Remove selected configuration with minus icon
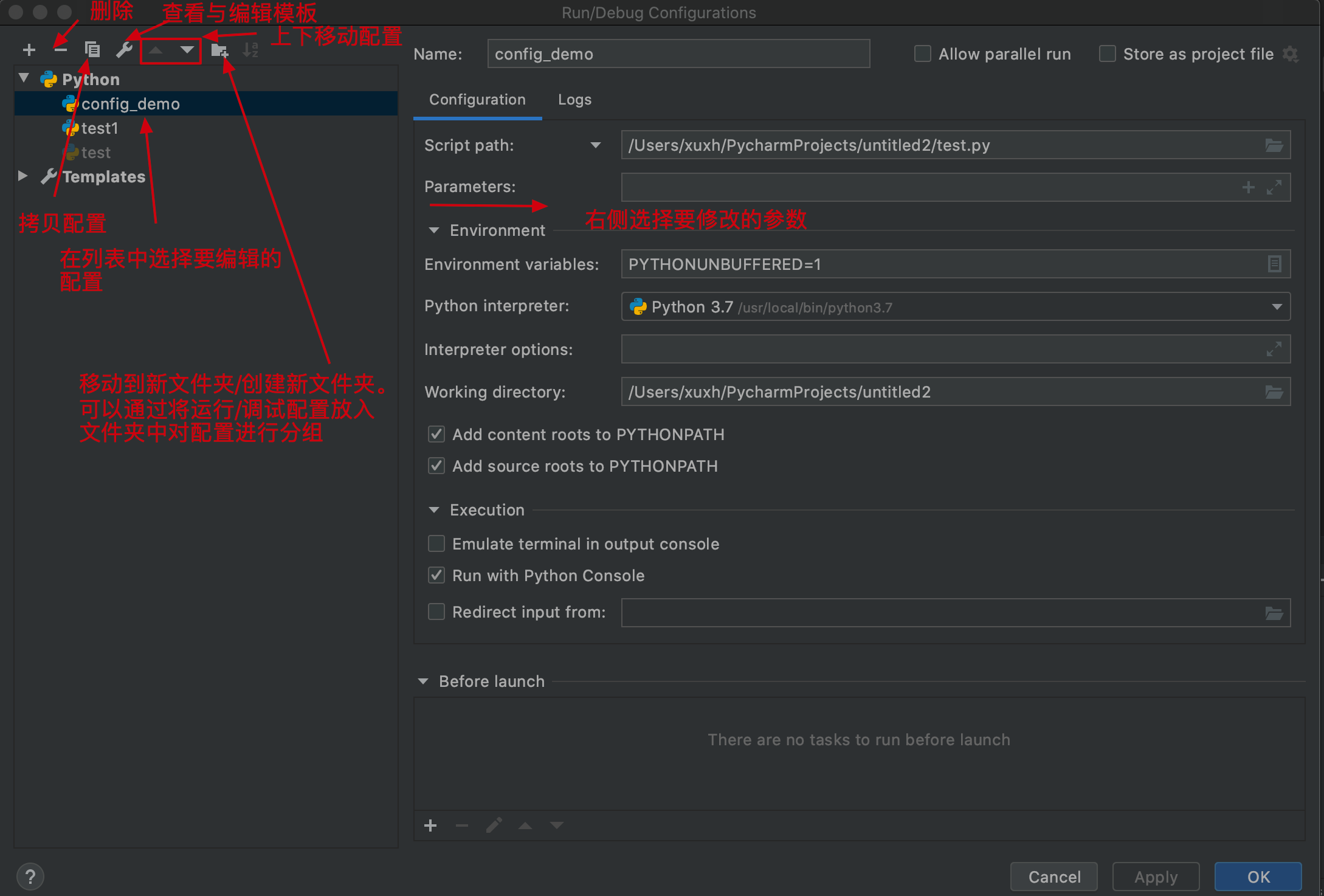 (60, 50)
